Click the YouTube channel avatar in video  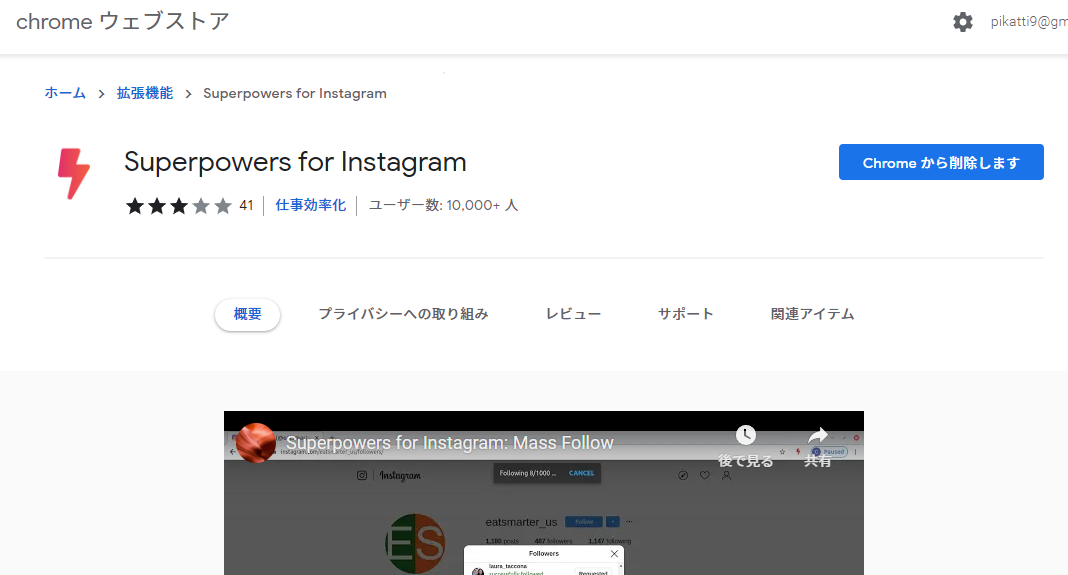point(255,443)
